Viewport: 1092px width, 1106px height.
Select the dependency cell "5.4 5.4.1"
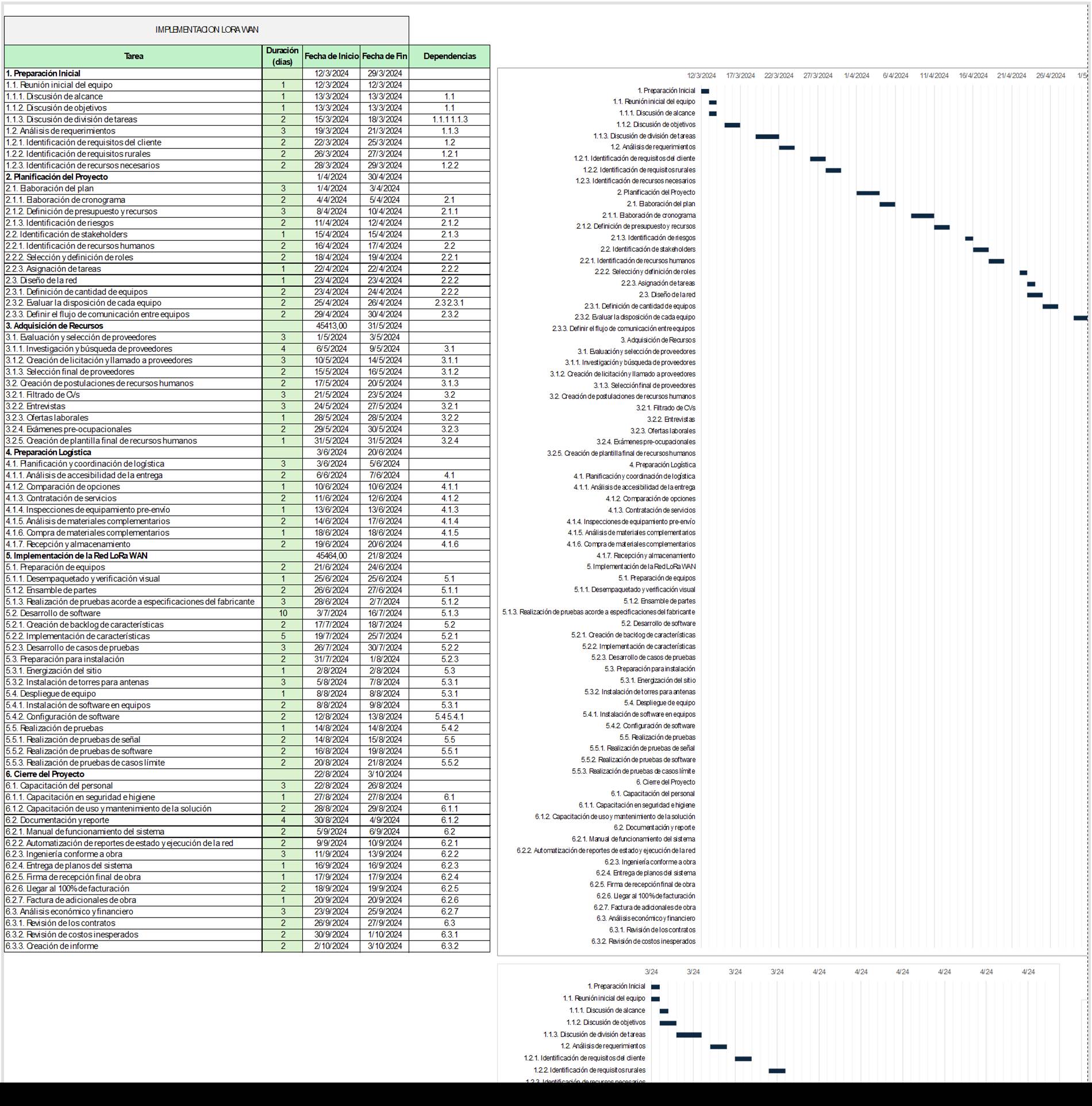[449, 717]
